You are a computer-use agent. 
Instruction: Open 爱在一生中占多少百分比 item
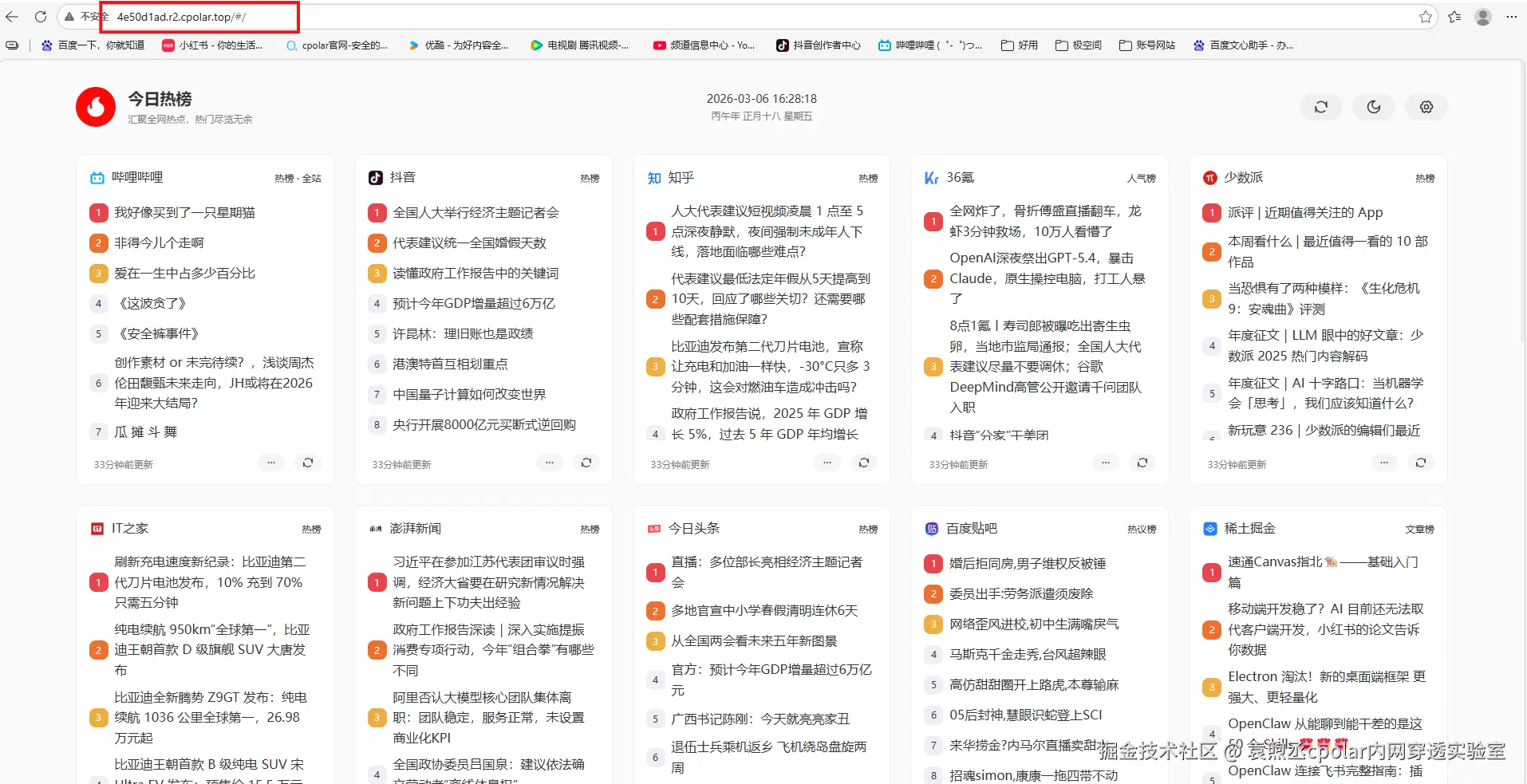tap(184, 274)
